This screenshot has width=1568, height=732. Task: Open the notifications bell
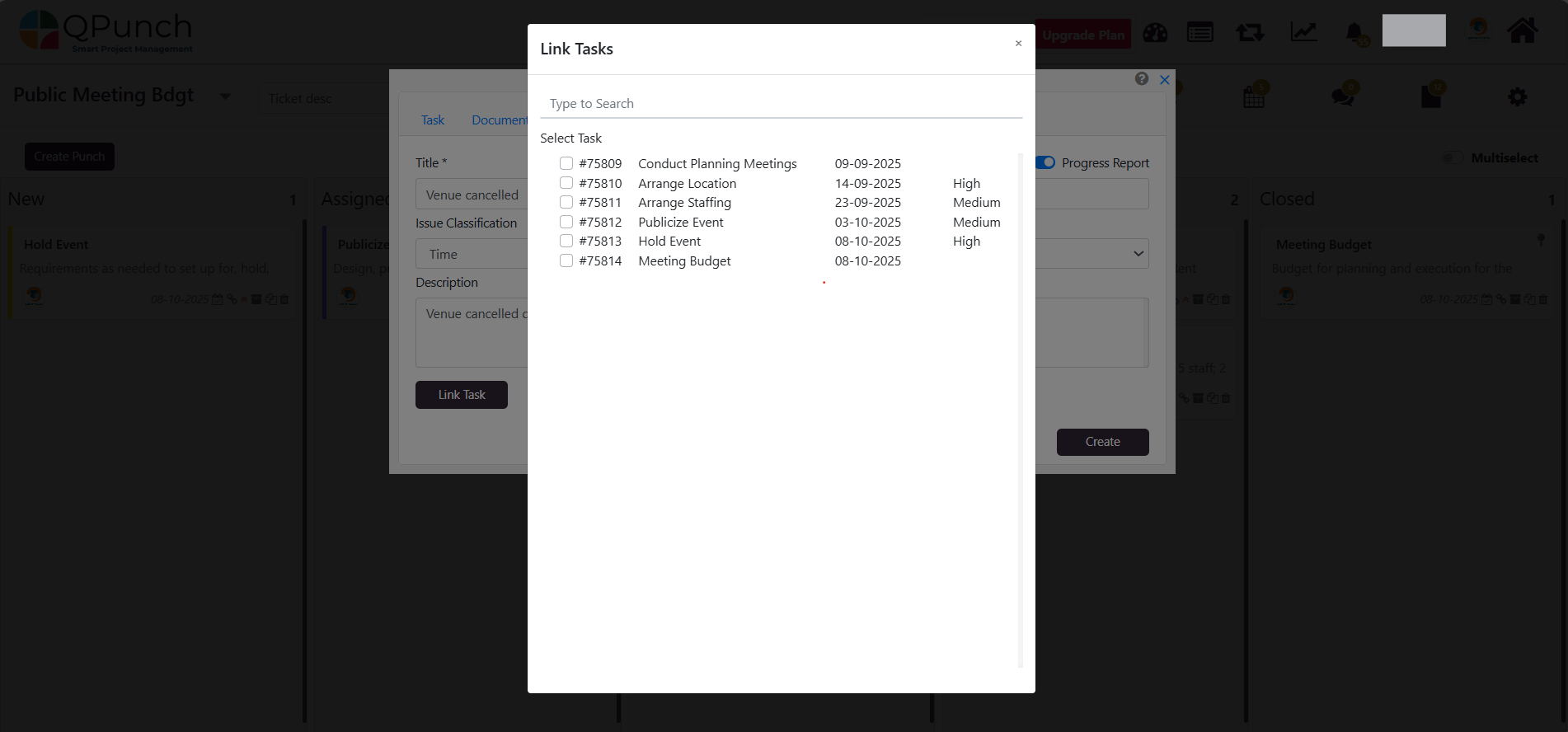click(1354, 33)
